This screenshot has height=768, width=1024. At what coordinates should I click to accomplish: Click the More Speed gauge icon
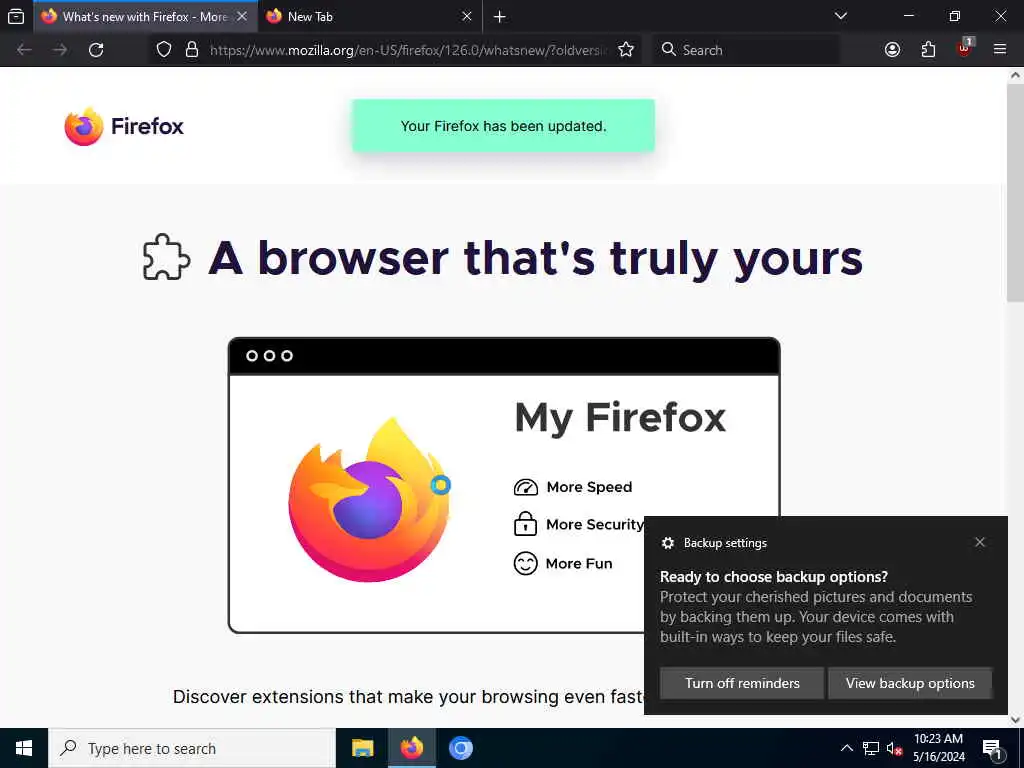526,487
